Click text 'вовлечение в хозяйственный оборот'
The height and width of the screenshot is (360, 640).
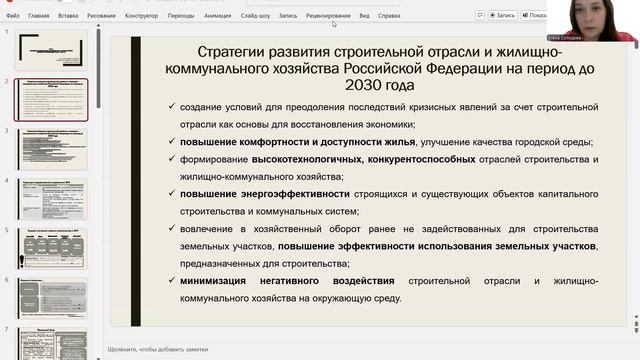(270, 229)
